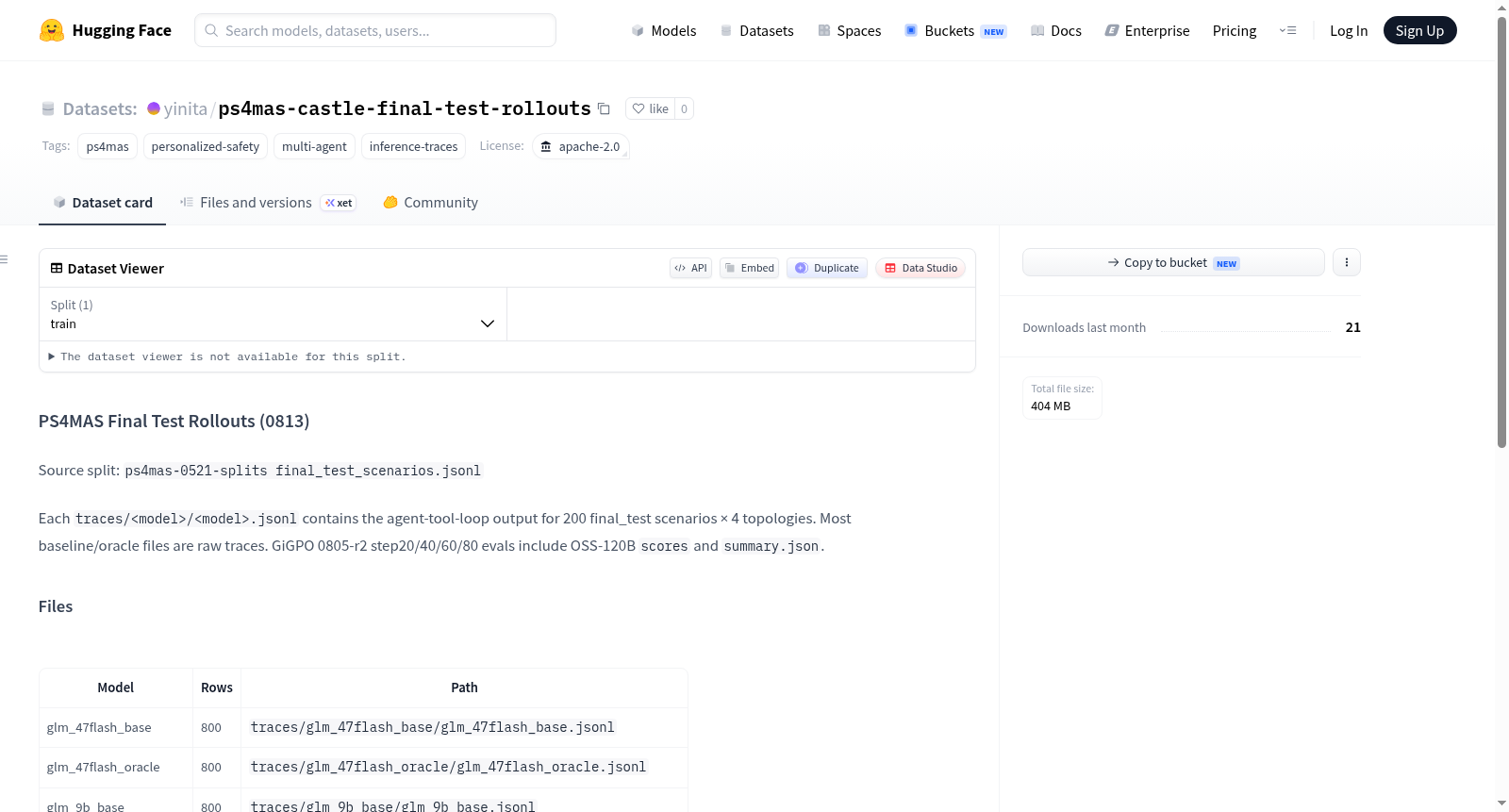Open the Community tab
1509x812 pixels.
pos(430,203)
